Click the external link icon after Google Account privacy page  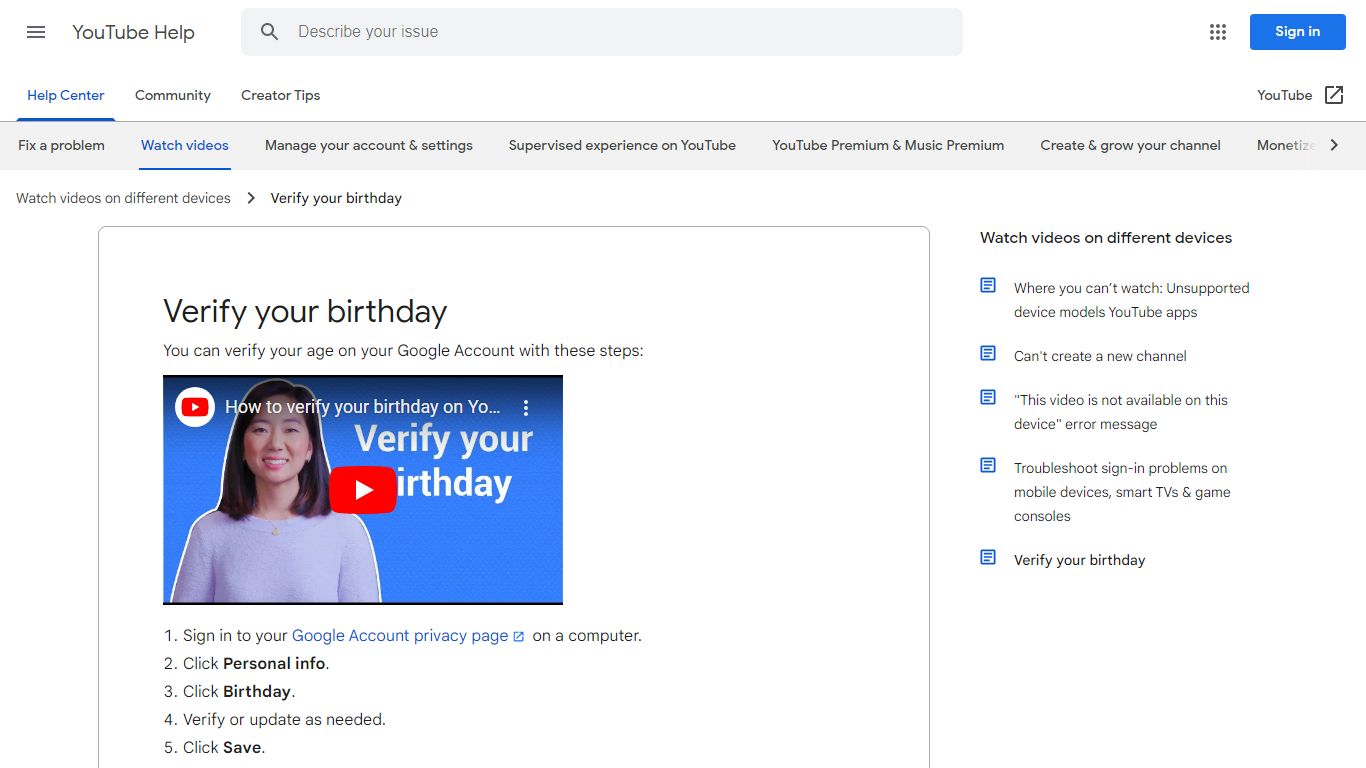518,636
